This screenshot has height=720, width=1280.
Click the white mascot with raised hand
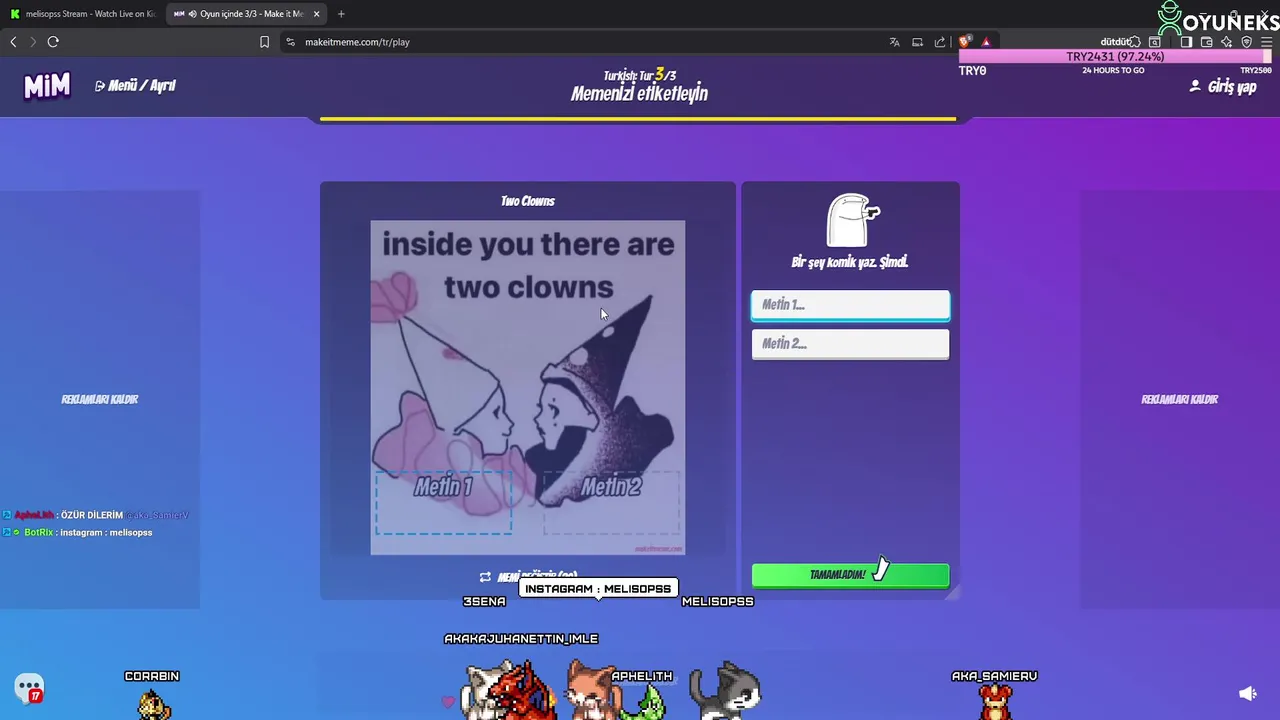[852, 220]
